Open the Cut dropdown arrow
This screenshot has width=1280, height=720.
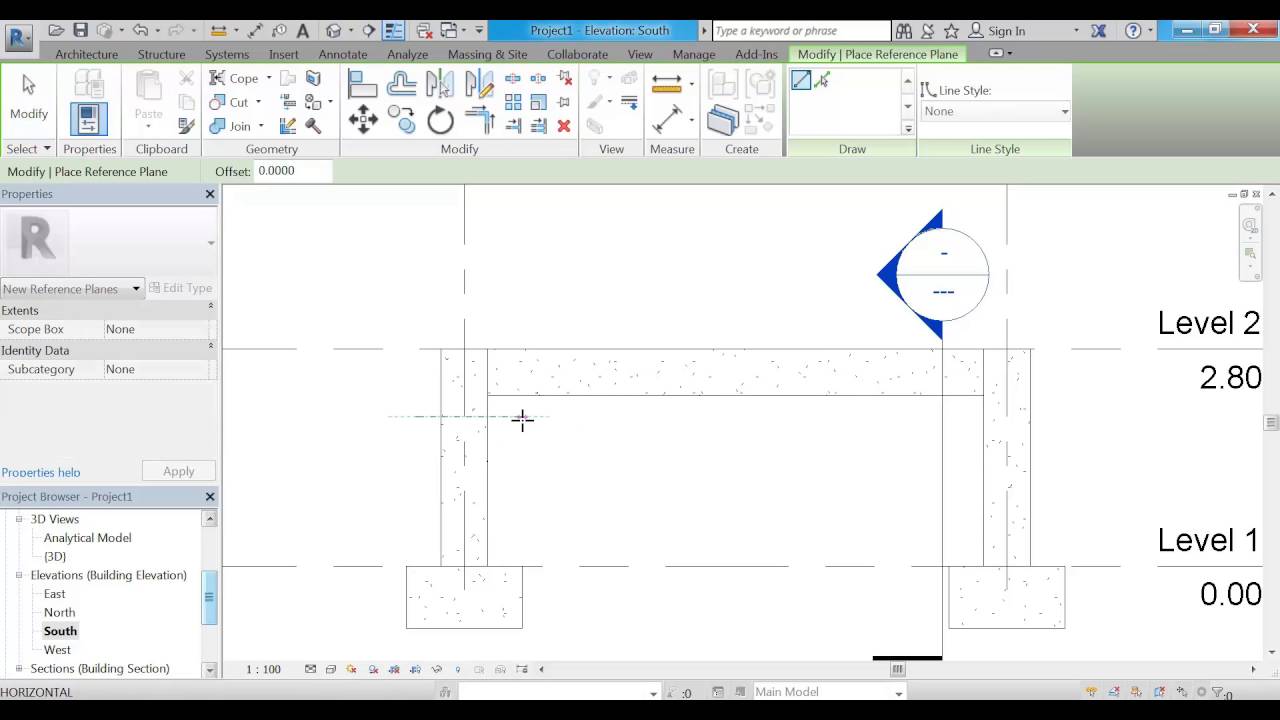click(x=258, y=102)
